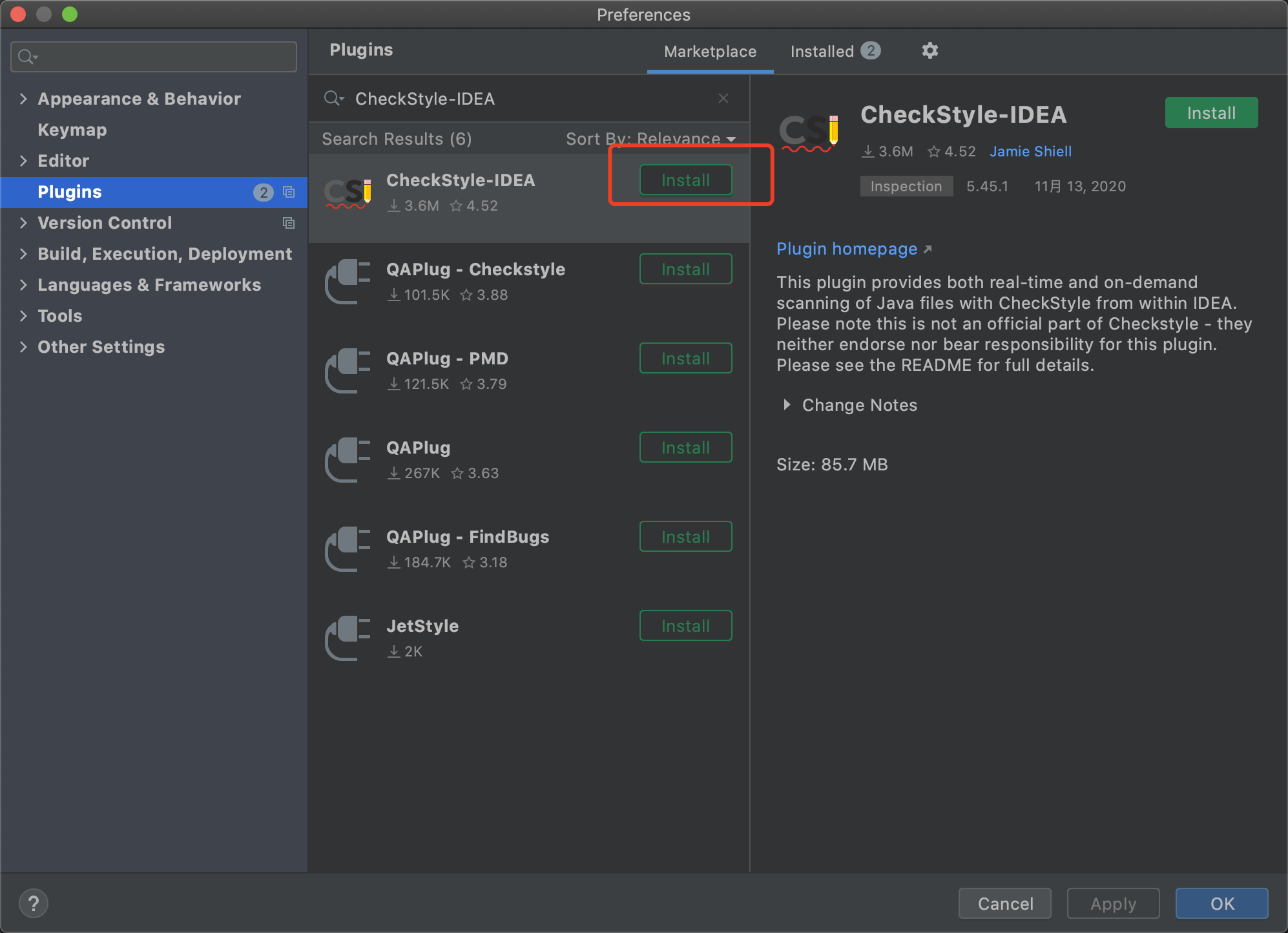Expand the Change Notes section
Image resolution: width=1288 pixels, height=933 pixels.
coord(787,404)
